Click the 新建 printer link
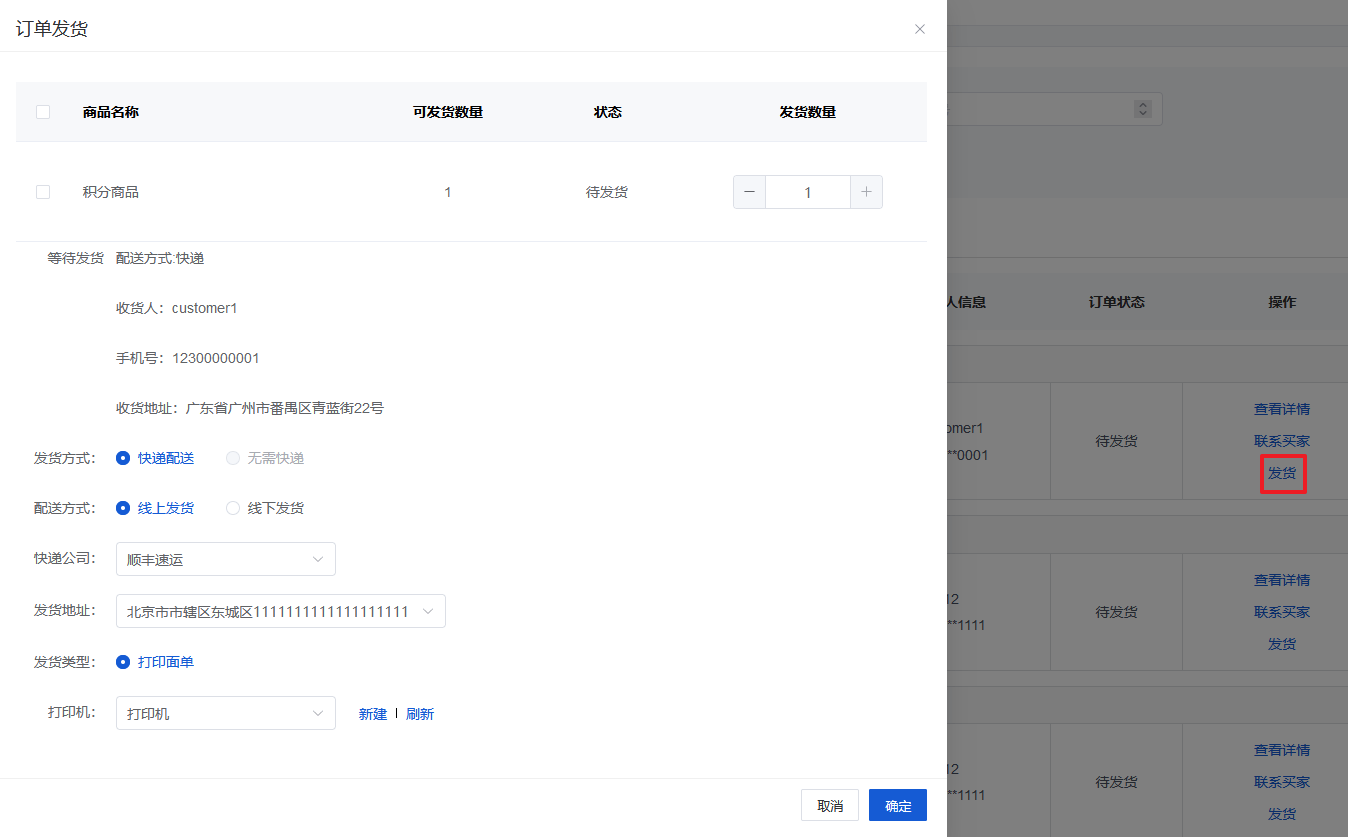 (x=373, y=714)
